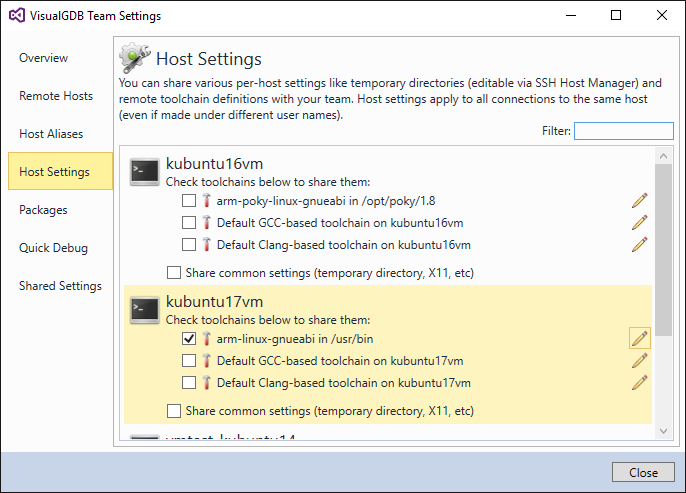Select the kubuntu16vm host heading
This screenshot has width=686, height=493.
(214, 164)
